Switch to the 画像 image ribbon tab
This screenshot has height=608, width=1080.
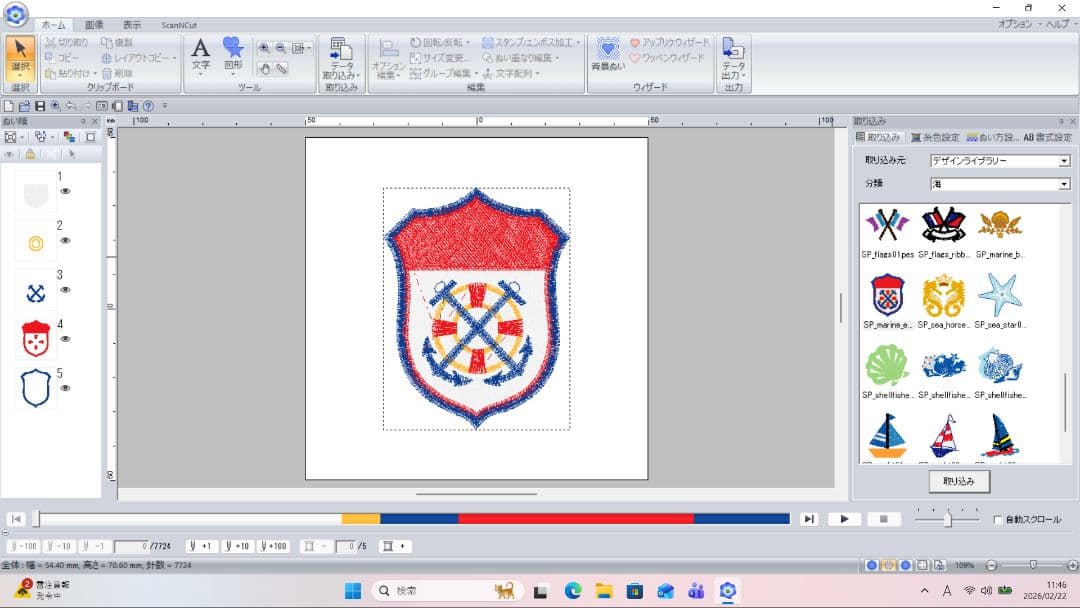pos(94,25)
